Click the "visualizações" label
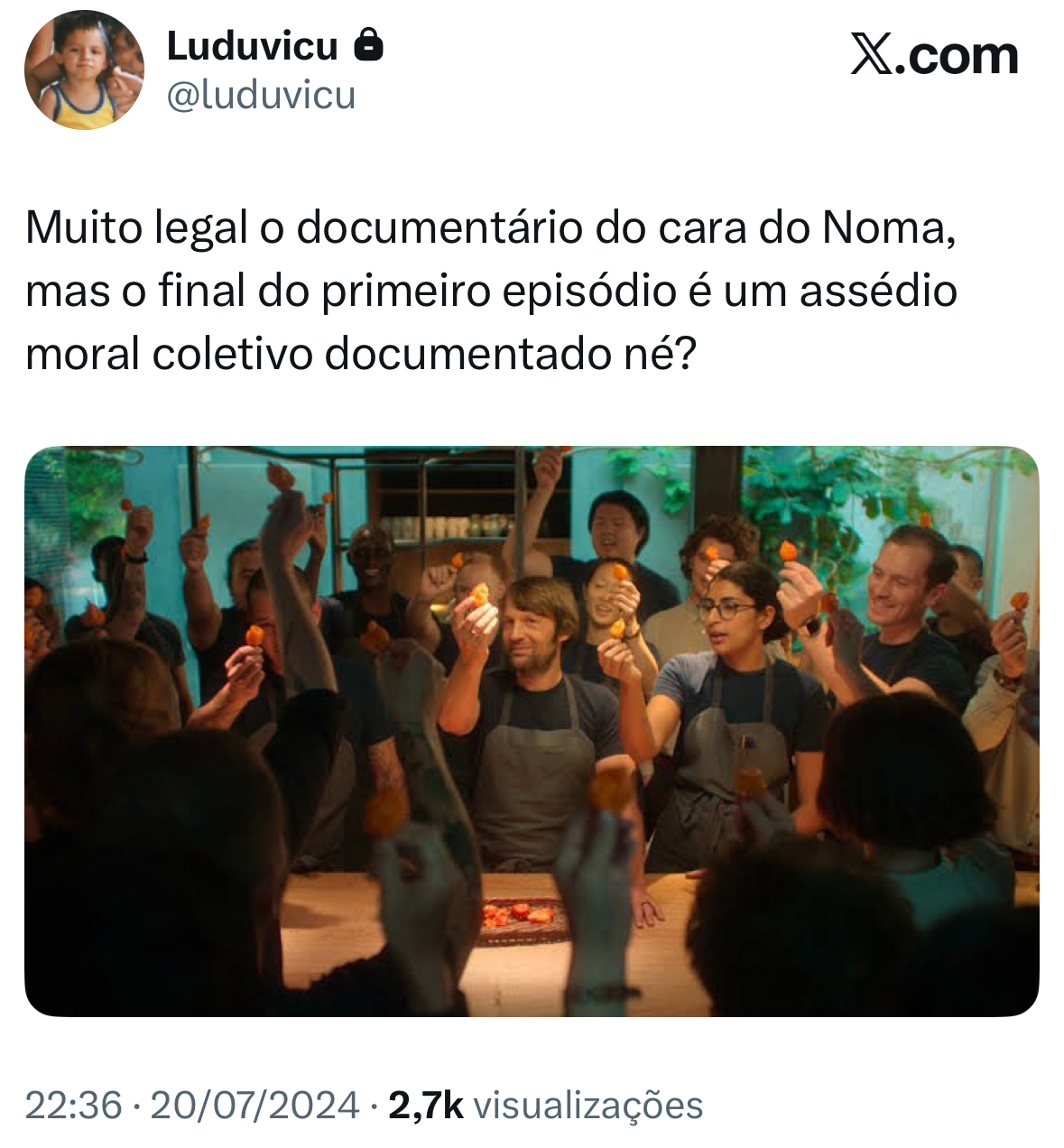 (x=588, y=1106)
